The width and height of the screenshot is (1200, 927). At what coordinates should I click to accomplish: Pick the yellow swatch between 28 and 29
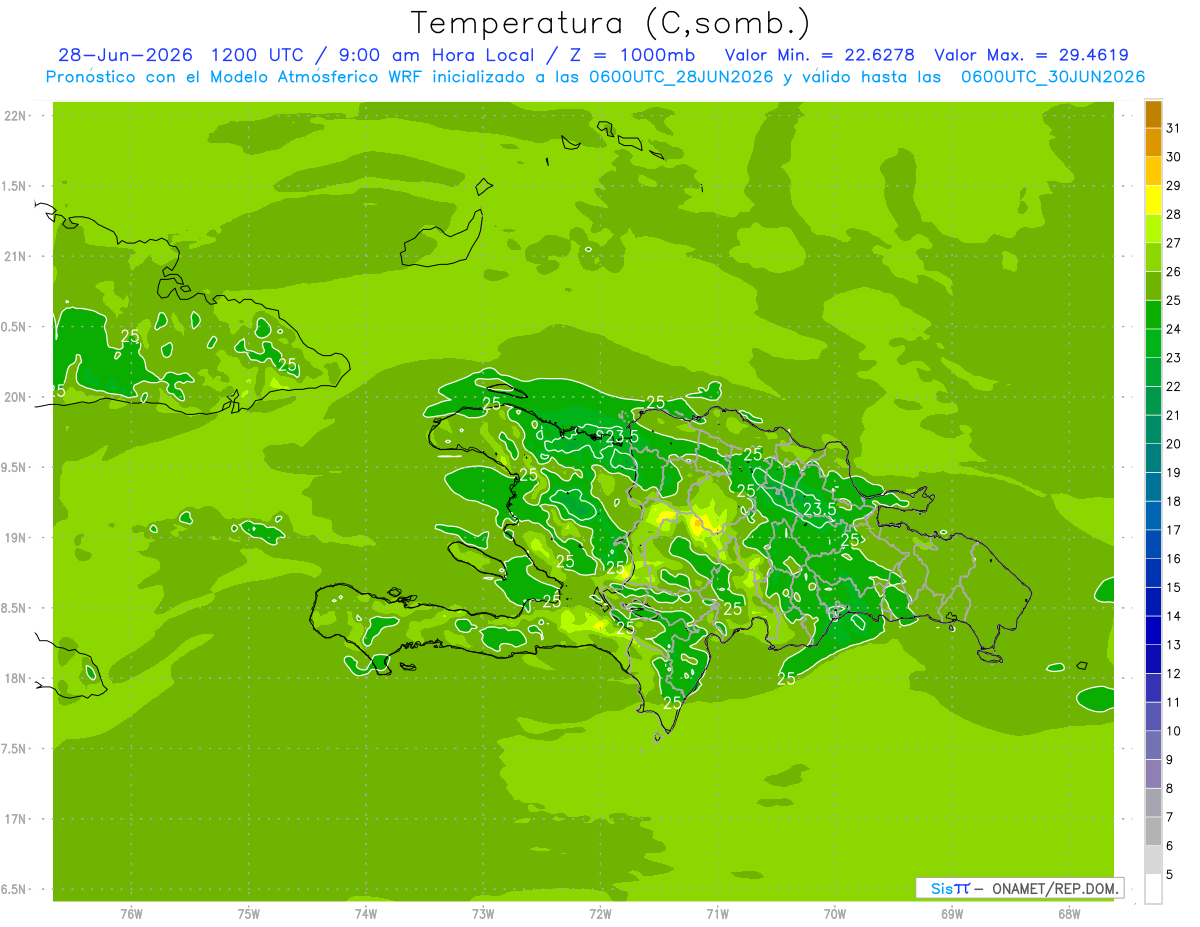(1153, 200)
